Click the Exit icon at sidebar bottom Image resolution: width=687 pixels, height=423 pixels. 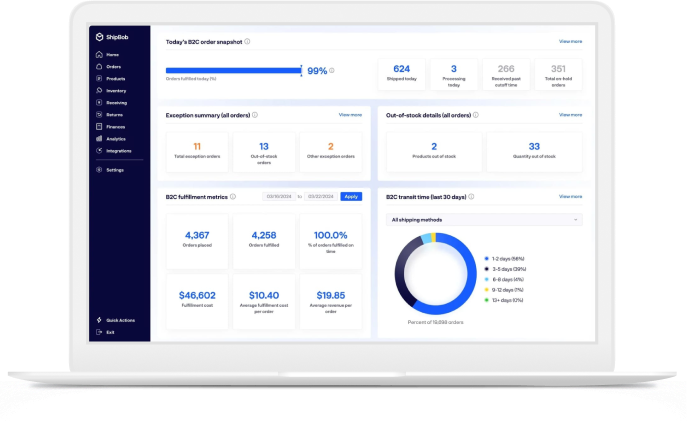point(99,332)
